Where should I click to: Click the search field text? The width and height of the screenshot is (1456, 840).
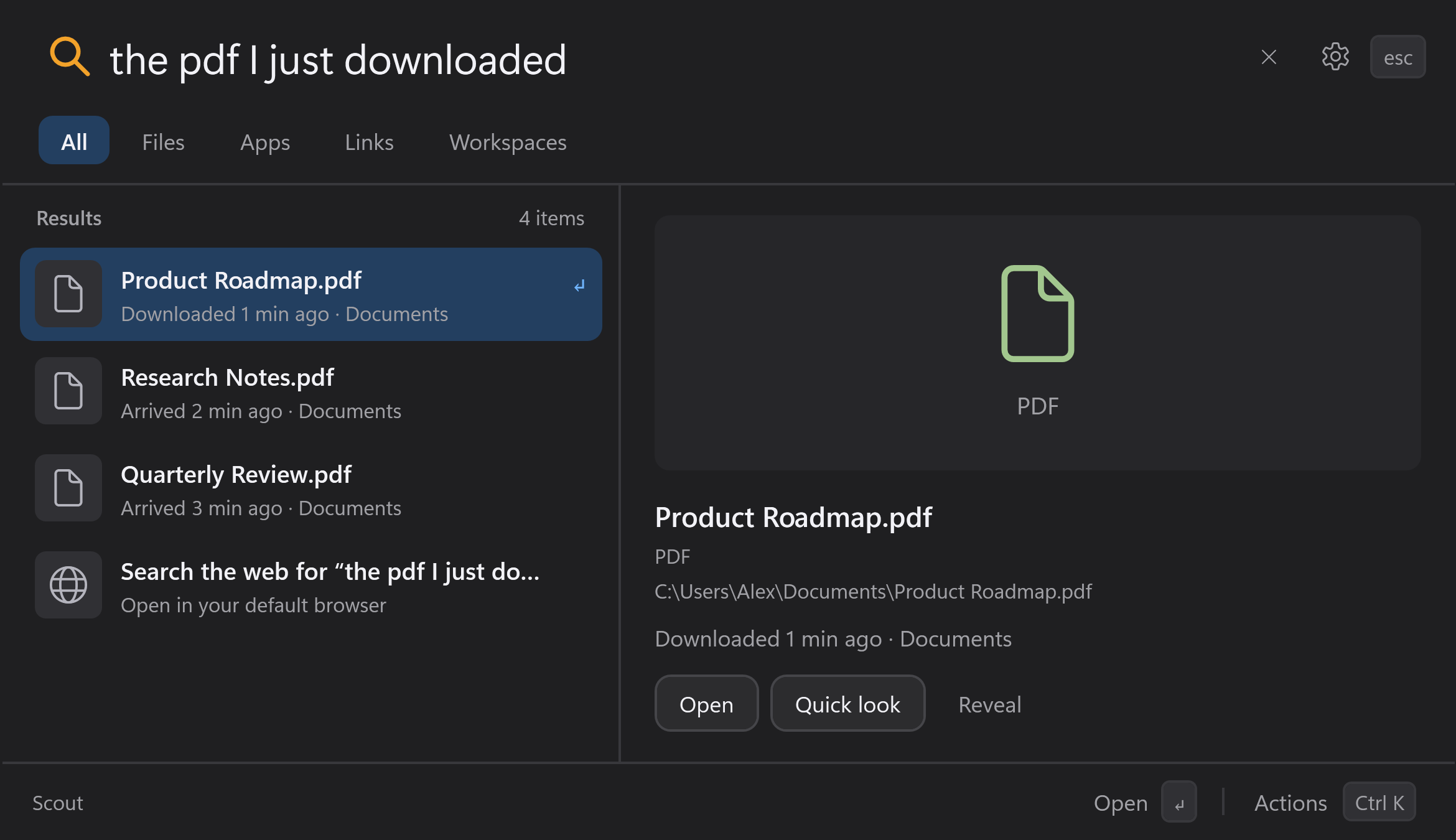click(338, 60)
